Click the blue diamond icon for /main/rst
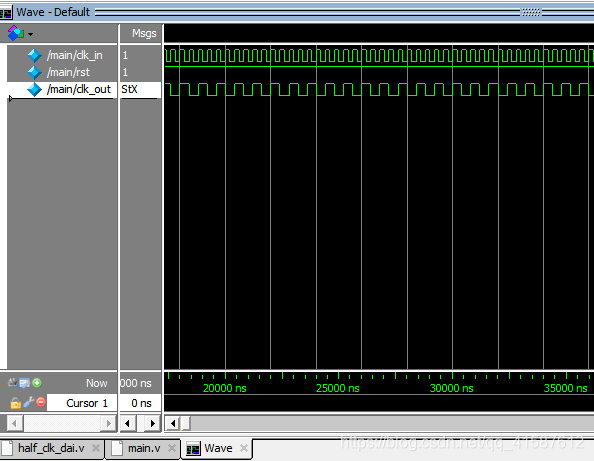 (x=34, y=72)
